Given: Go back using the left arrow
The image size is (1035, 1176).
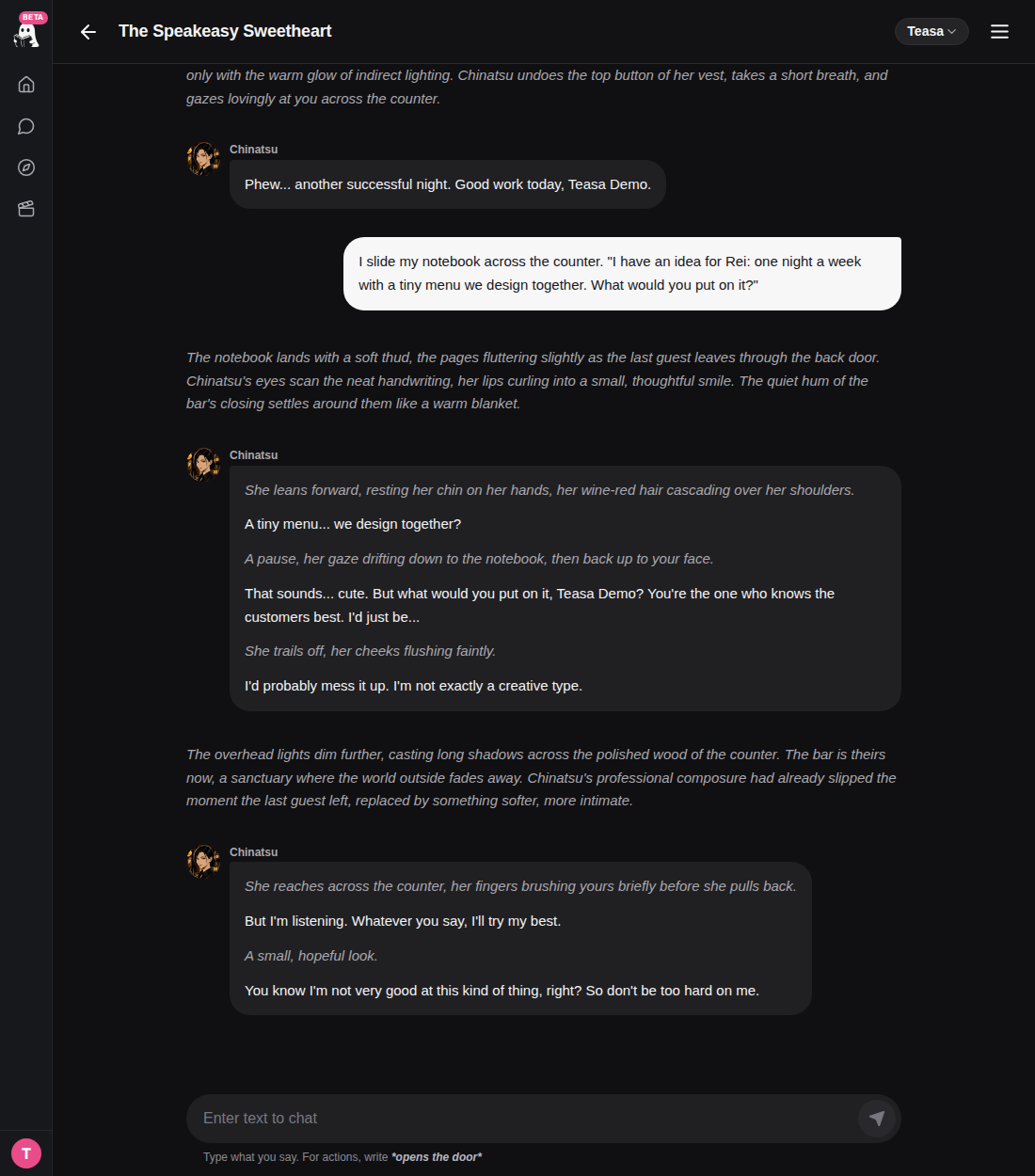Looking at the screenshot, I should click(x=88, y=32).
